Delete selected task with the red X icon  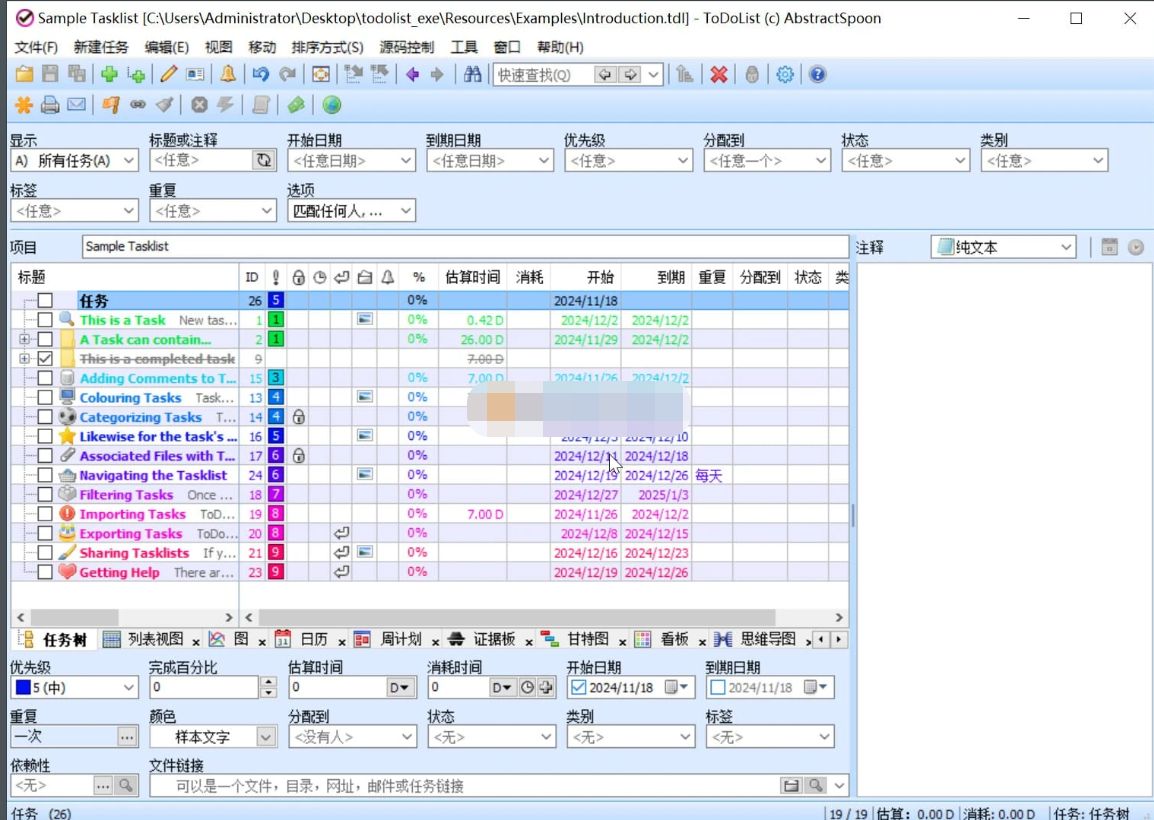[x=718, y=73]
